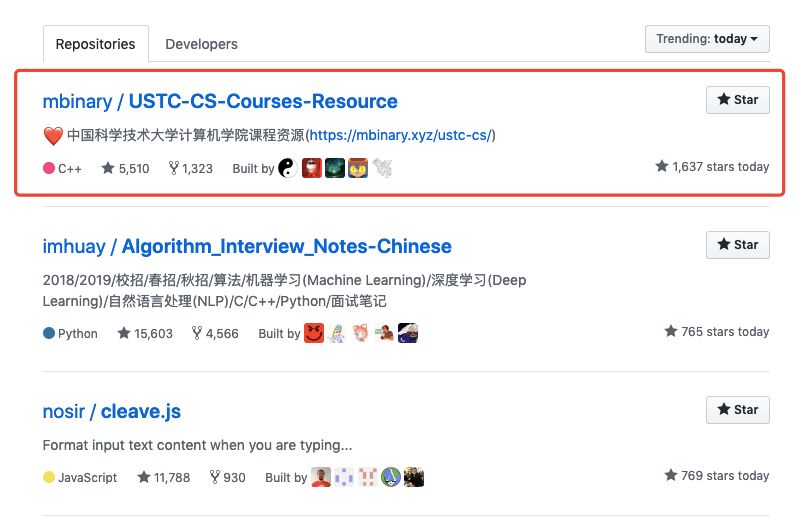The height and width of the screenshot is (524, 793).
Task: Open the mbinary user link
Action: click(77, 101)
